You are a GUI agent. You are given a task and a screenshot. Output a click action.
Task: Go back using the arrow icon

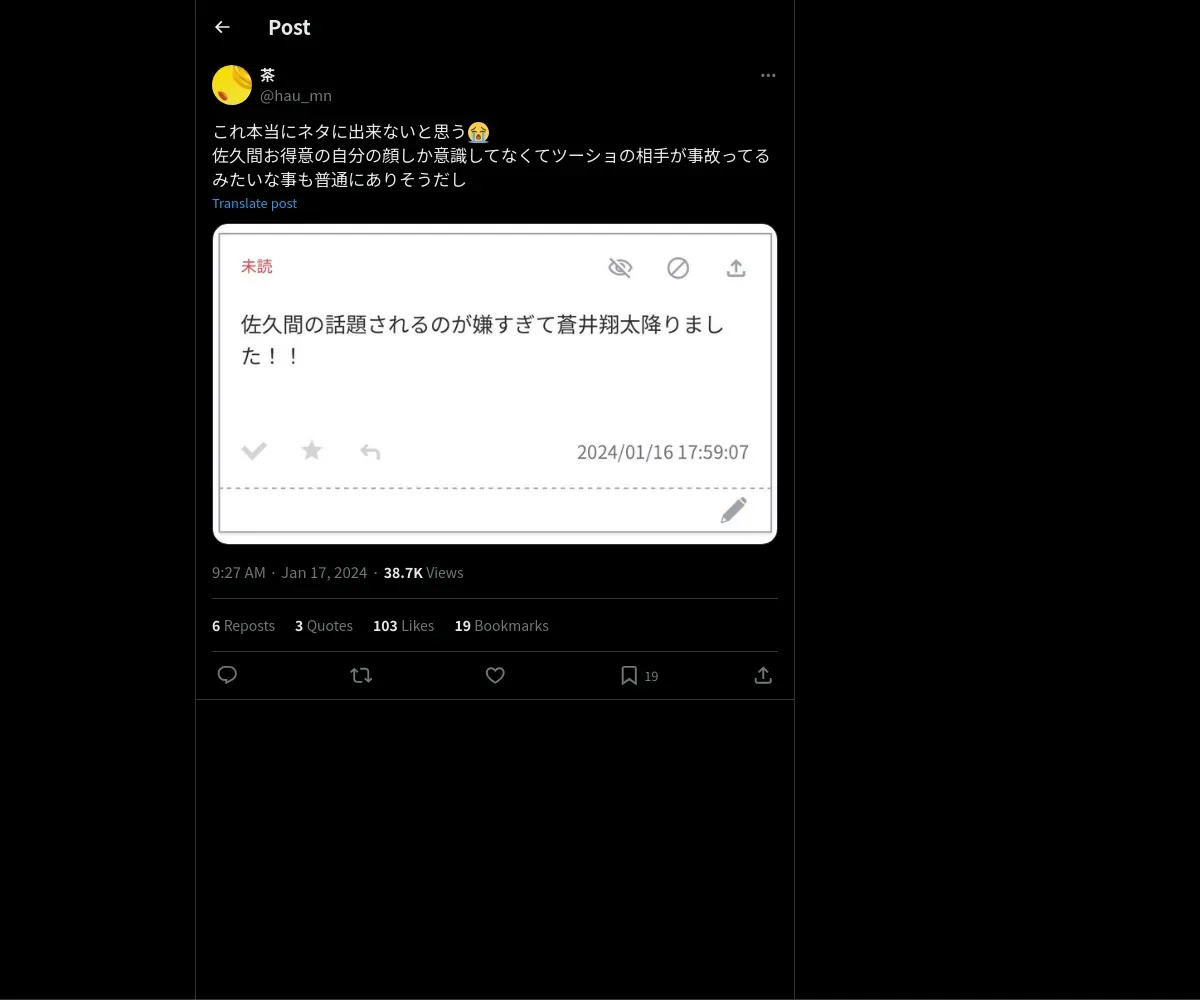tap(222, 27)
